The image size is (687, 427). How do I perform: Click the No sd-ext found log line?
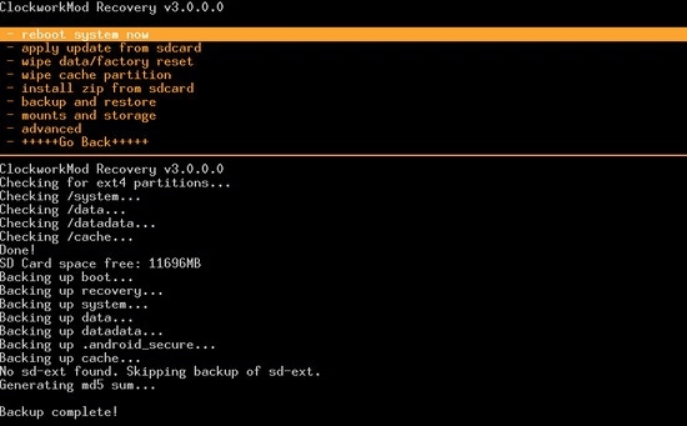pyautogui.click(x=160, y=371)
